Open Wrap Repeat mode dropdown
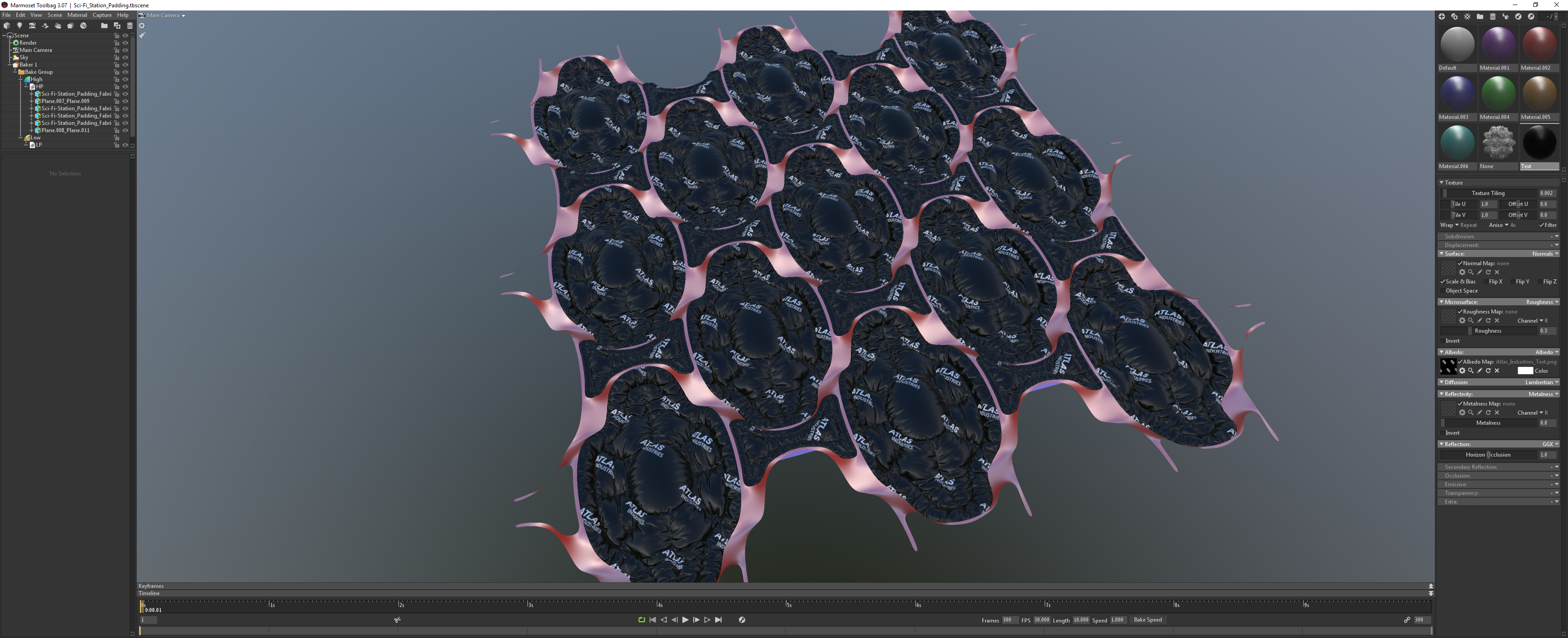 pos(1458,225)
